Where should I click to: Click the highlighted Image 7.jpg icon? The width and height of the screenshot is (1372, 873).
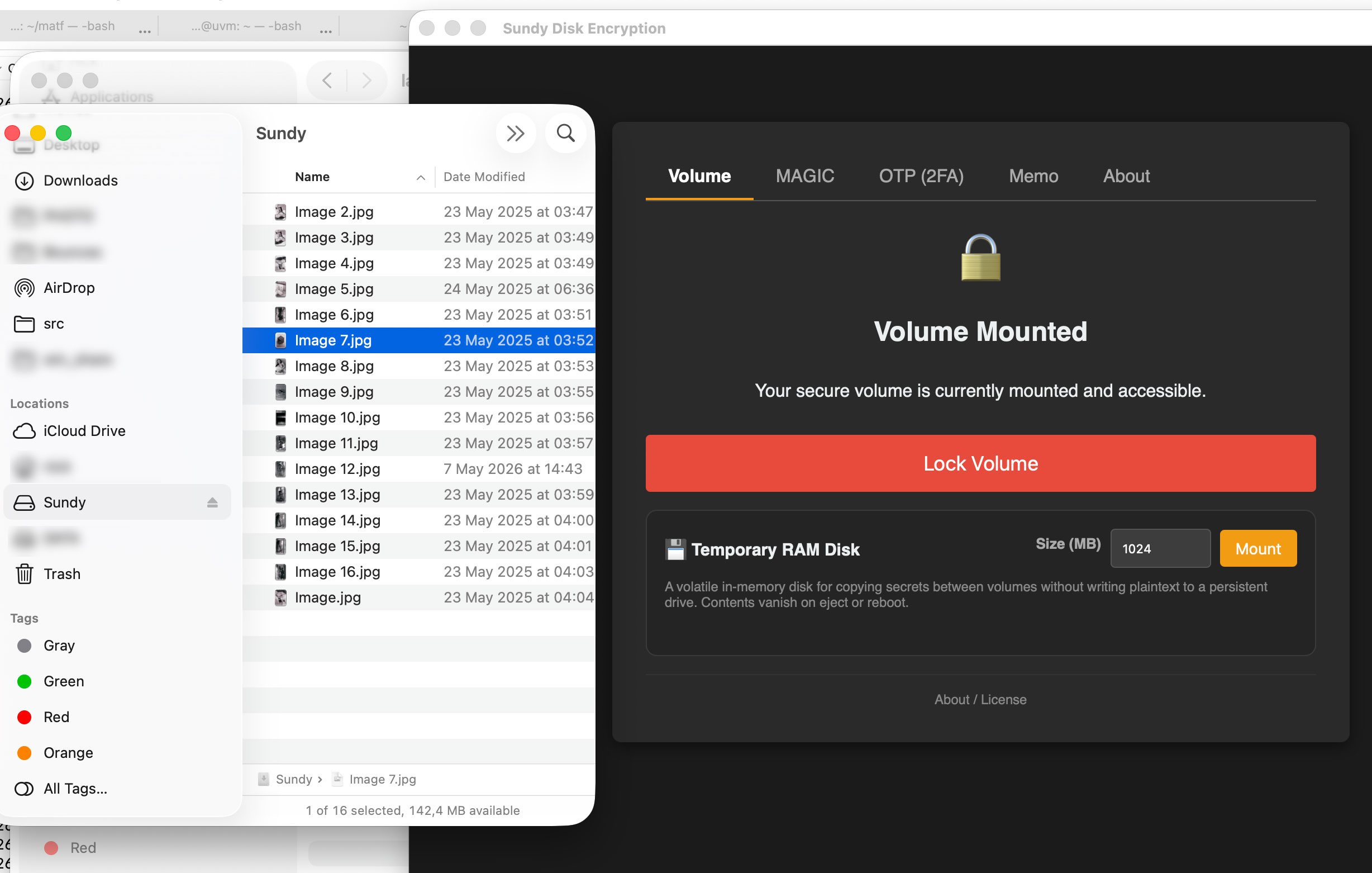[280, 340]
